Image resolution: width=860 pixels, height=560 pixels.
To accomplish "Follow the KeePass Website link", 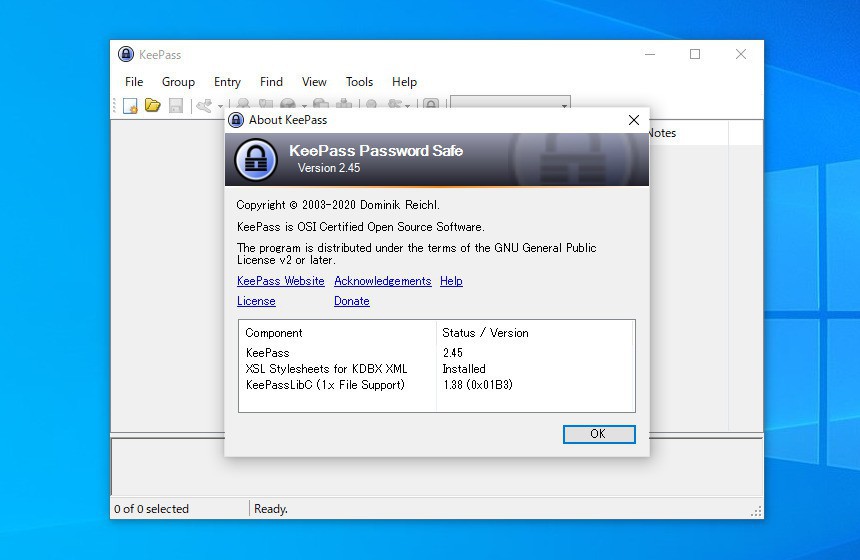I will [x=280, y=281].
